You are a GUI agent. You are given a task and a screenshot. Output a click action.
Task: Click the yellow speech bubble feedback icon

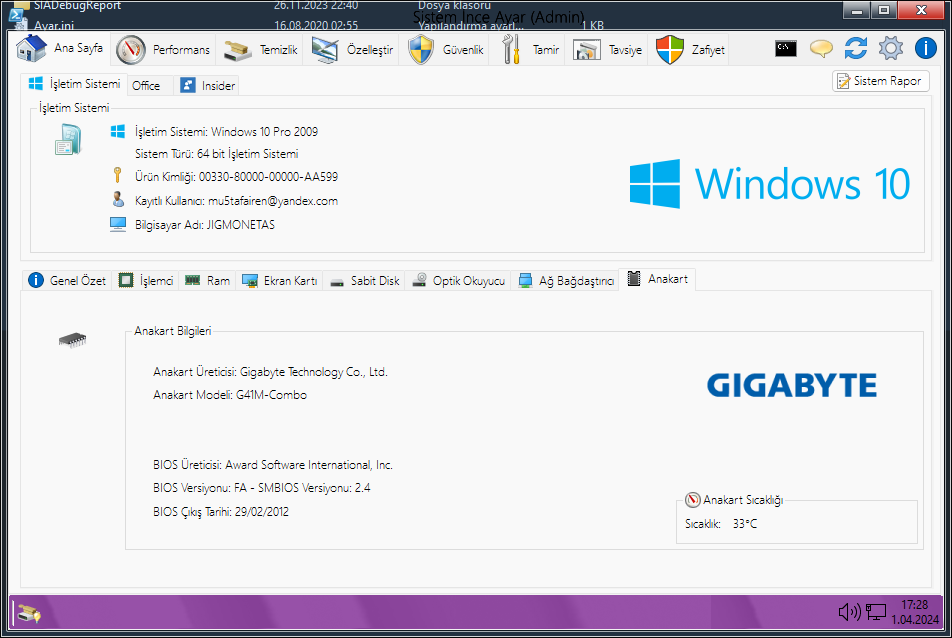coord(821,49)
